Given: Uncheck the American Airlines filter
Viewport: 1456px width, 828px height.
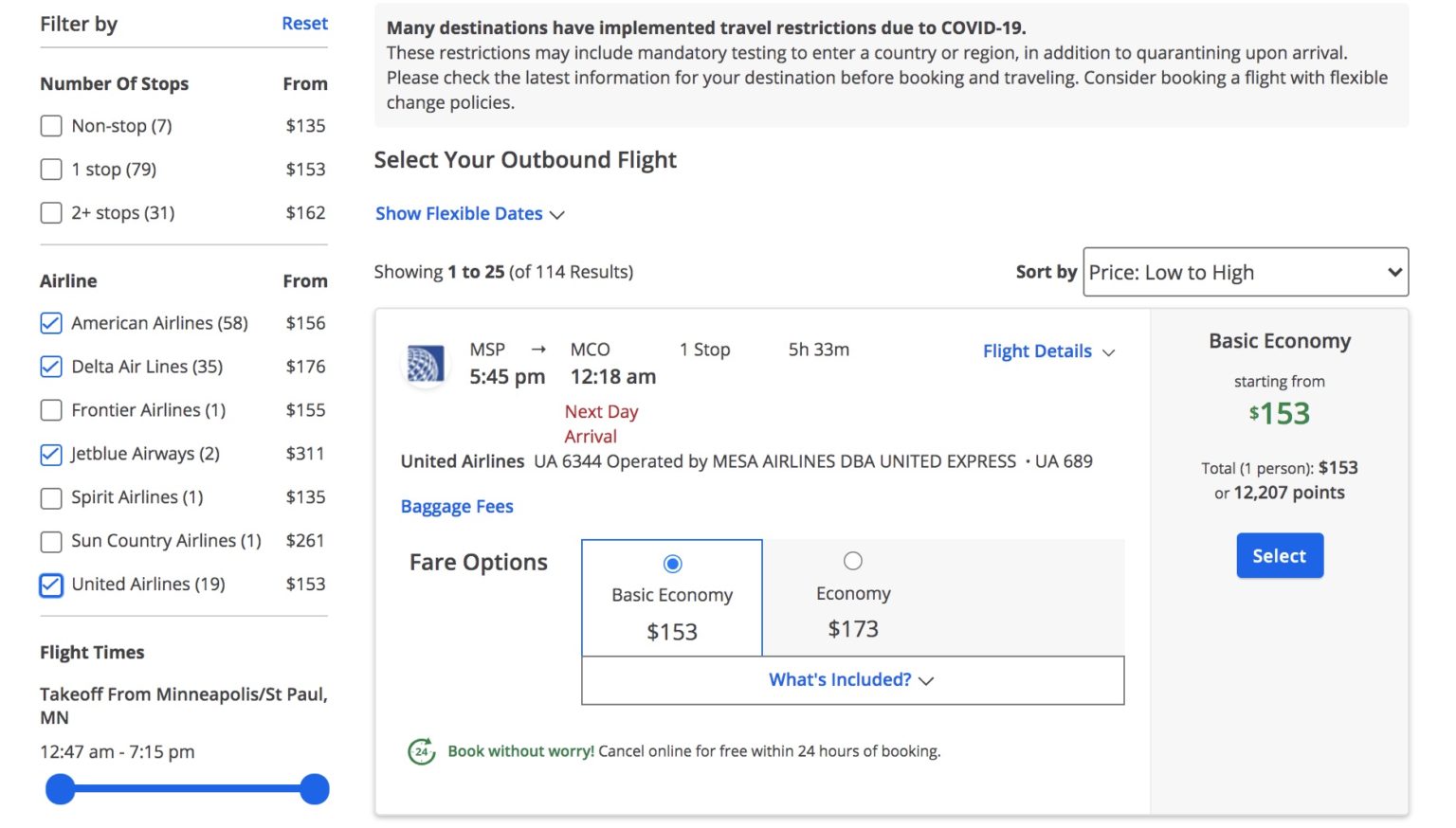Looking at the screenshot, I should point(50,323).
